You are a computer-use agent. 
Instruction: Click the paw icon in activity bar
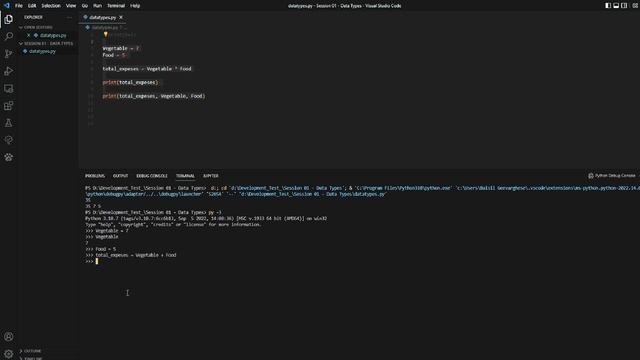9,157
